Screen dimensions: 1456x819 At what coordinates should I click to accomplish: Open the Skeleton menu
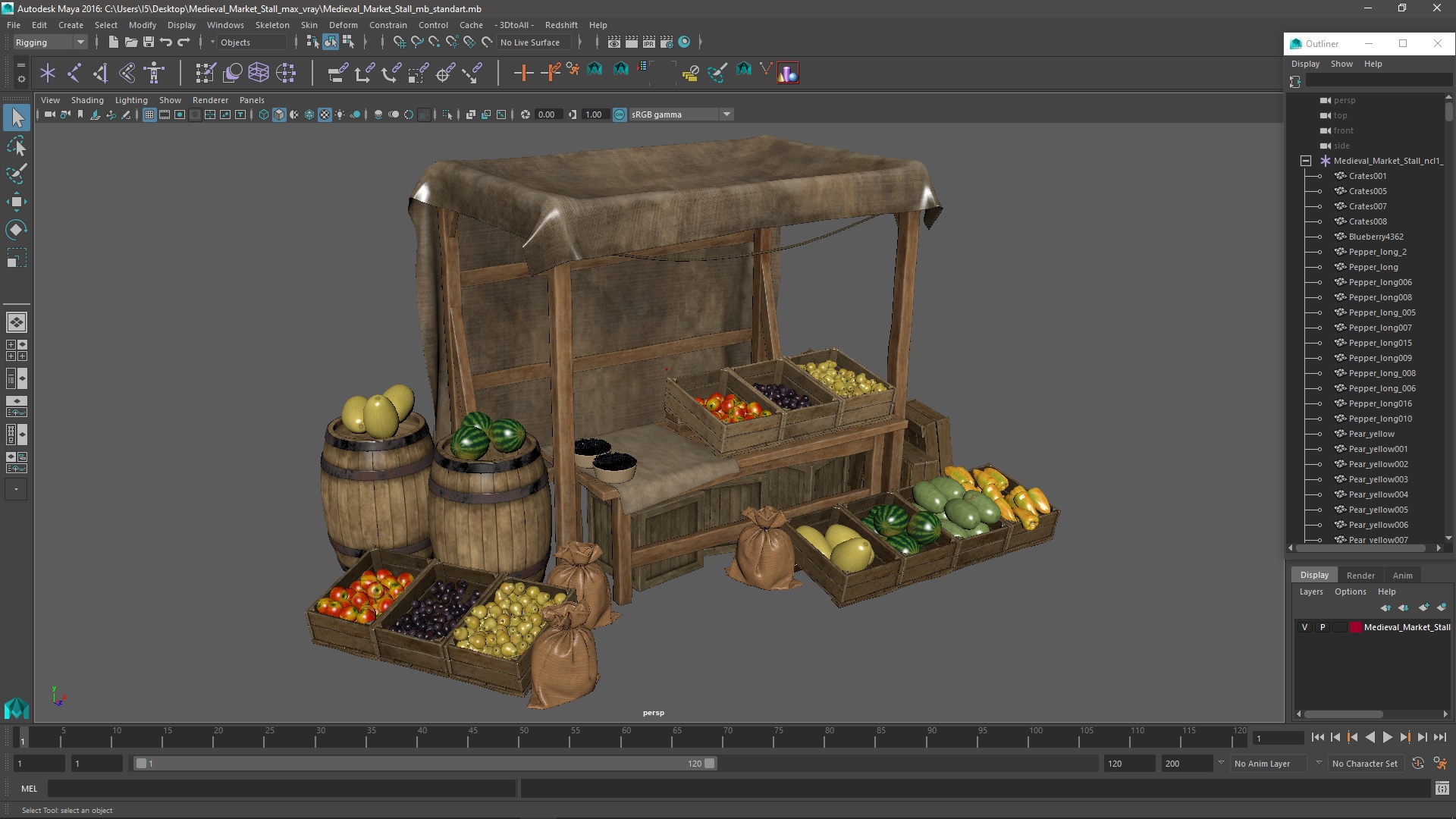pyautogui.click(x=272, y=25)
